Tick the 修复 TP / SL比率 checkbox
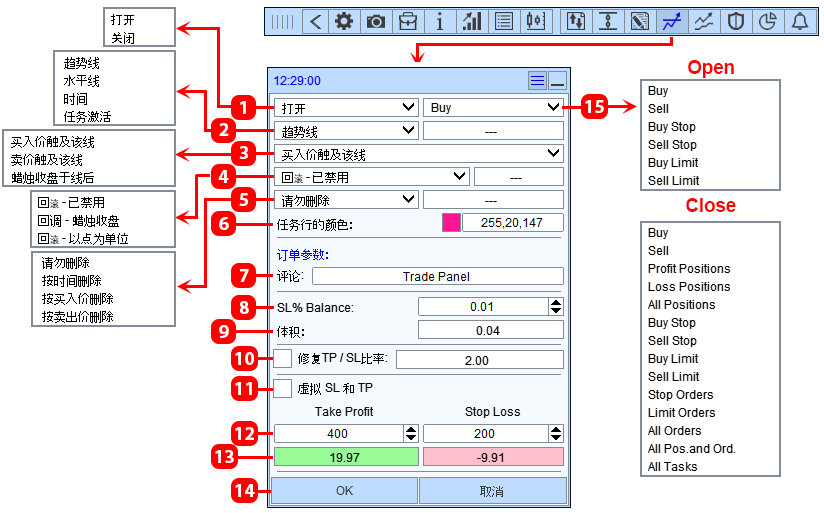 (x=283, y=358)
